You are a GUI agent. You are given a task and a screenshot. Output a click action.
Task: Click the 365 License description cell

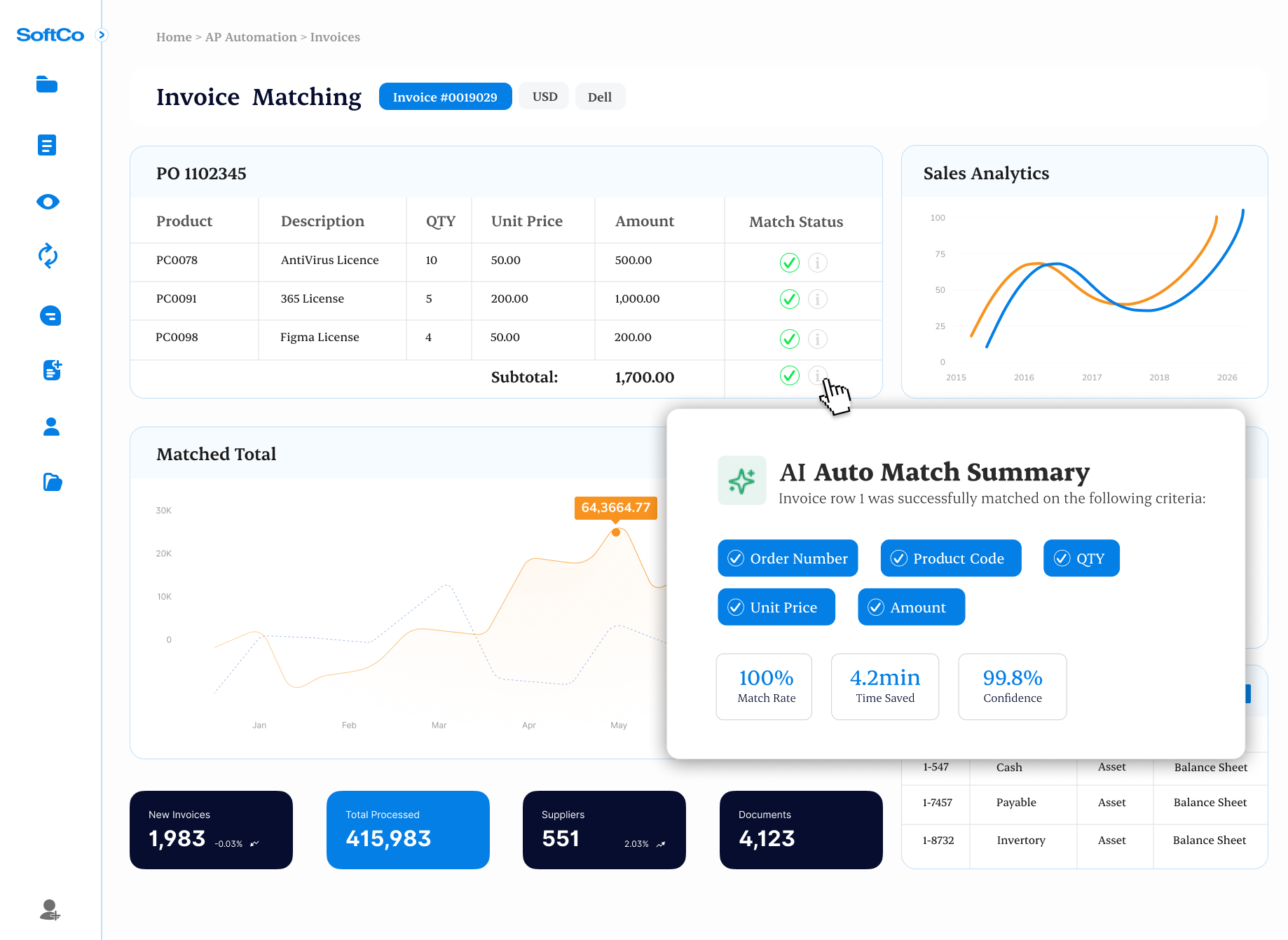313,298
